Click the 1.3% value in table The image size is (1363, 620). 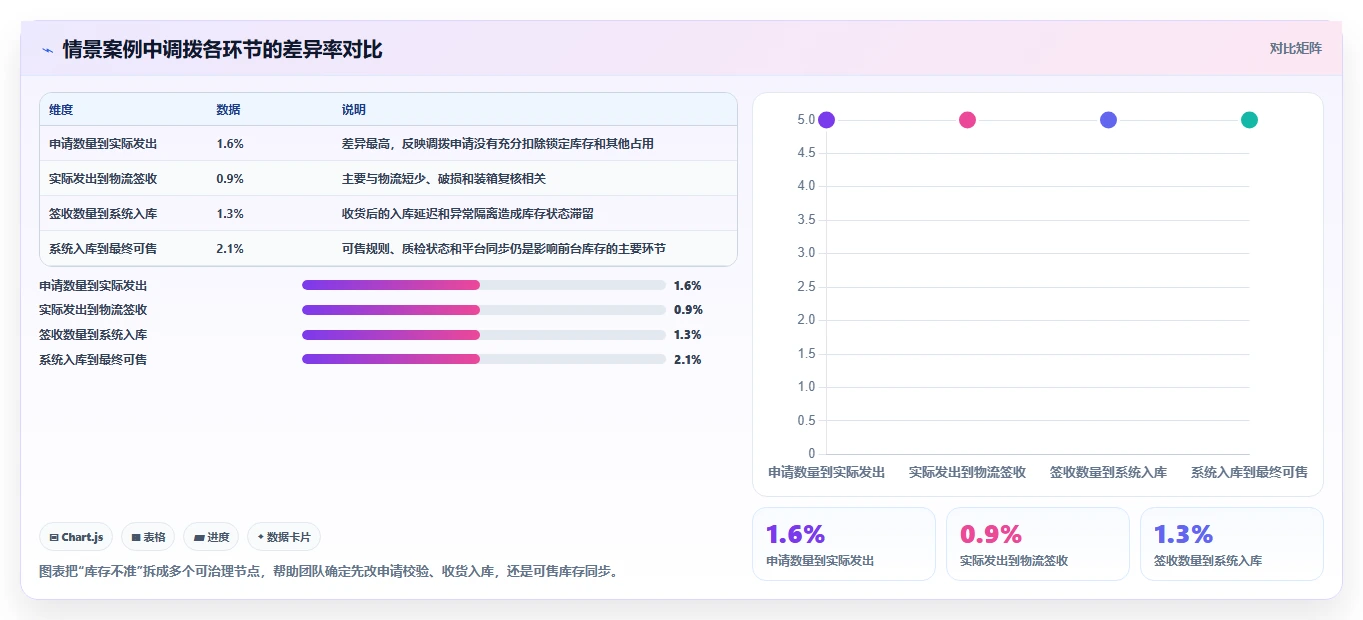point(230,214)
